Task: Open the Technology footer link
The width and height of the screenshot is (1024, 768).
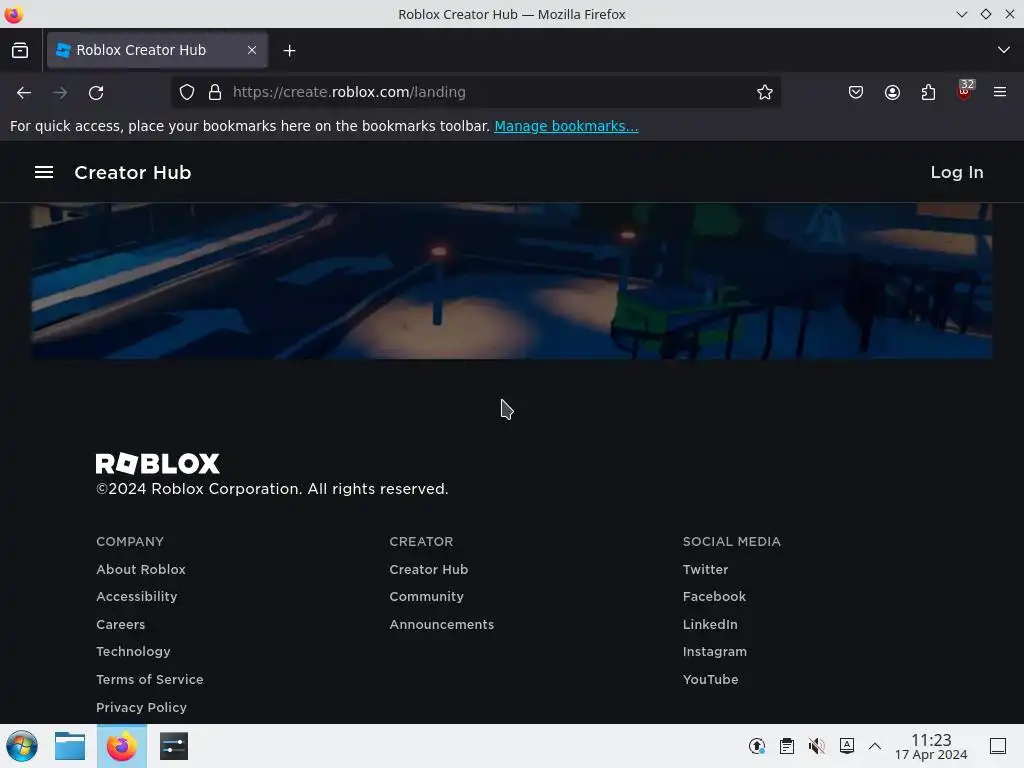Action: tap(133, 652)
